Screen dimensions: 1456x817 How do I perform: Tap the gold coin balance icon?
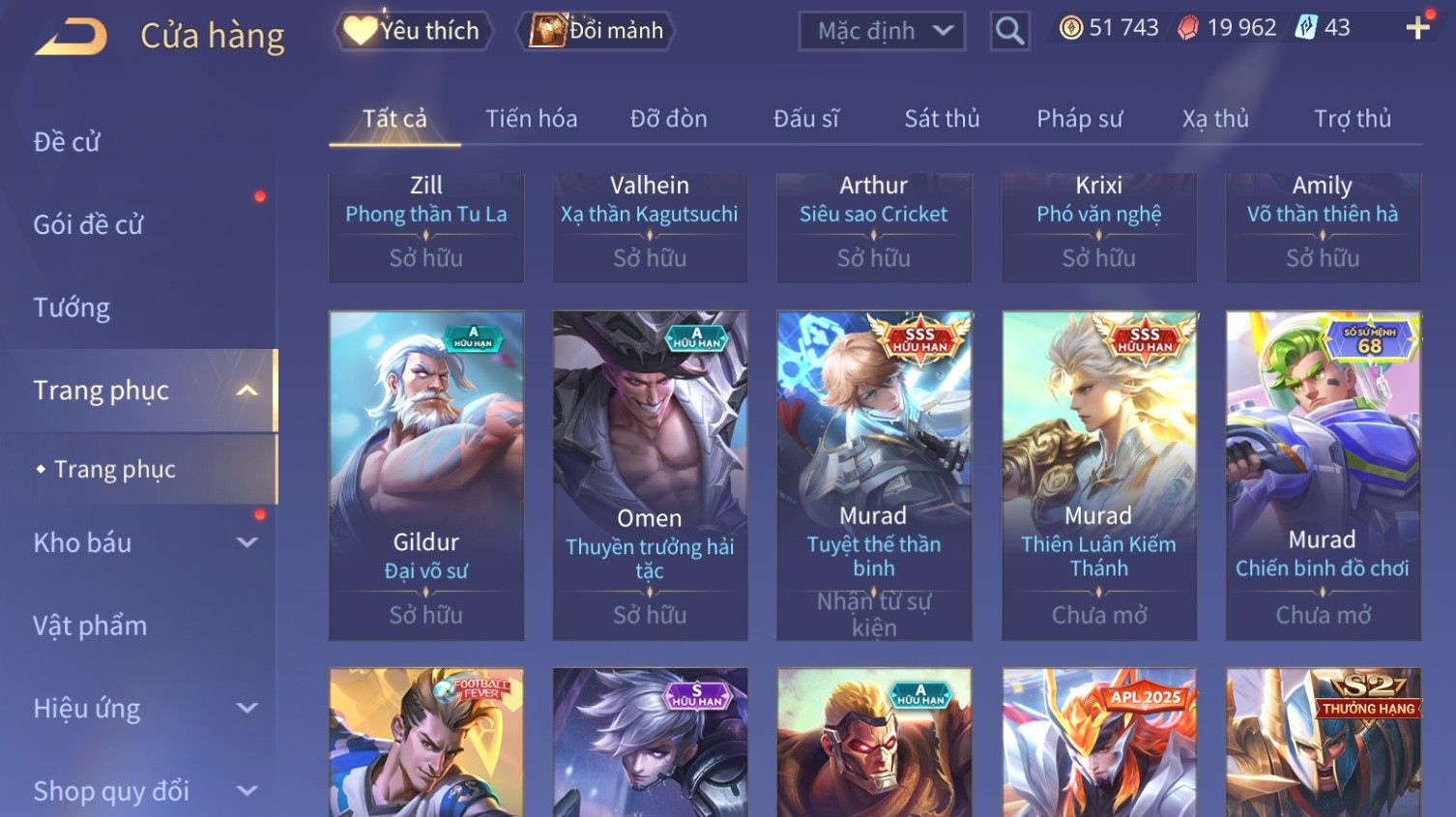point(1070,28)
